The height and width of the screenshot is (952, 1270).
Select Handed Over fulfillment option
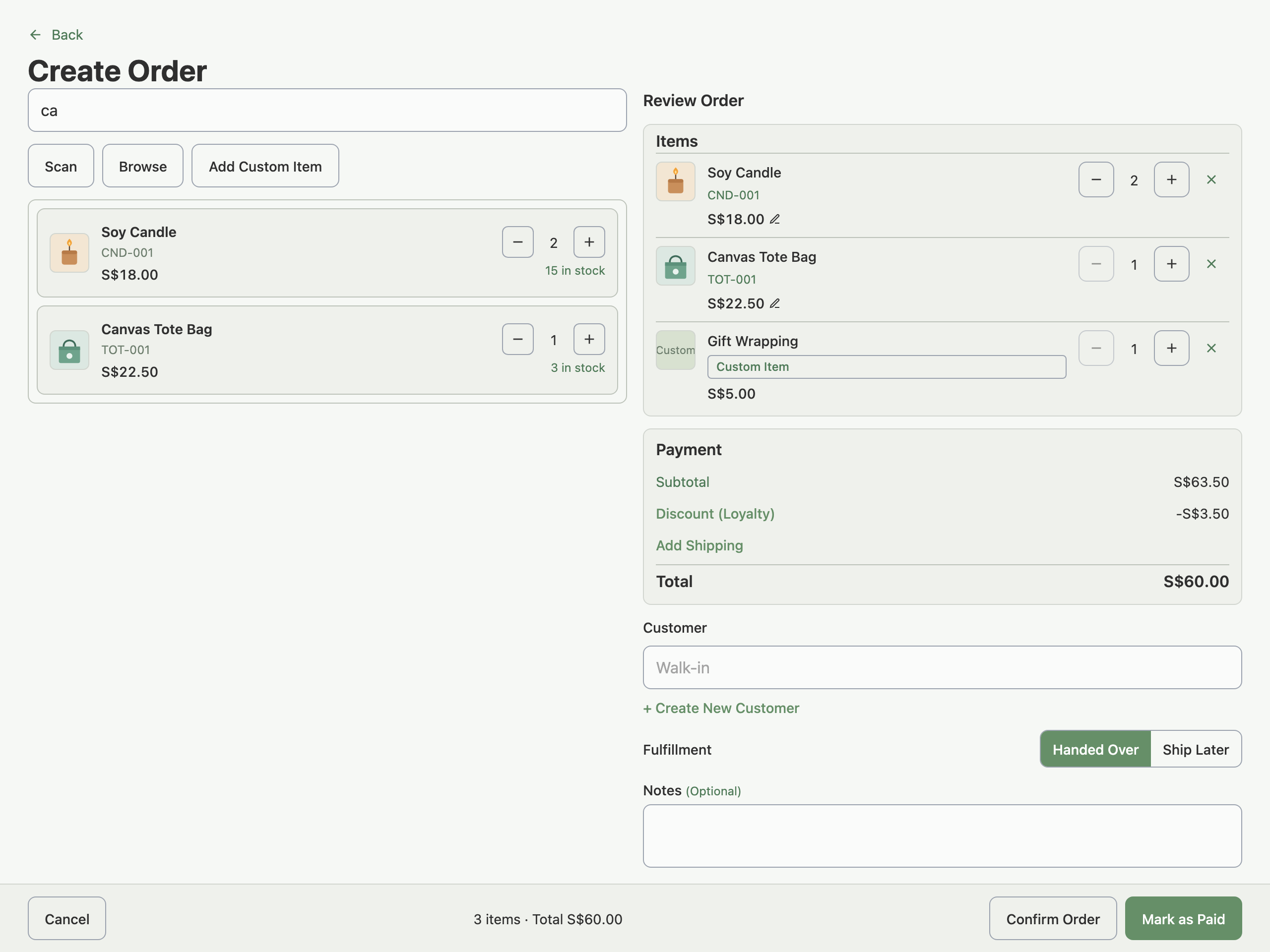coord(1095,749)
